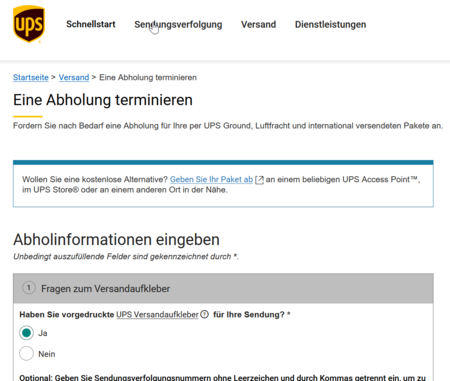Expand the Versand navigation menu
This screenshot has width=450, height=381.
258,25
